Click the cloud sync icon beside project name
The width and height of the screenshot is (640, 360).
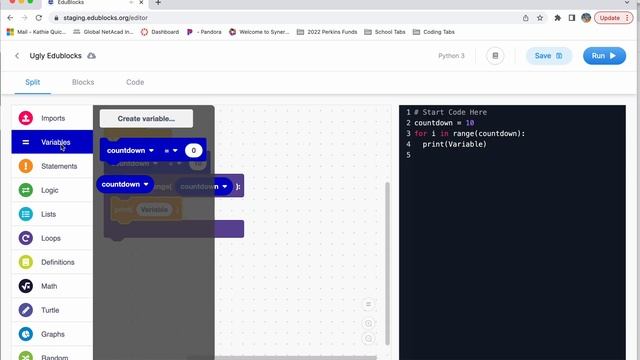point(91,56)
